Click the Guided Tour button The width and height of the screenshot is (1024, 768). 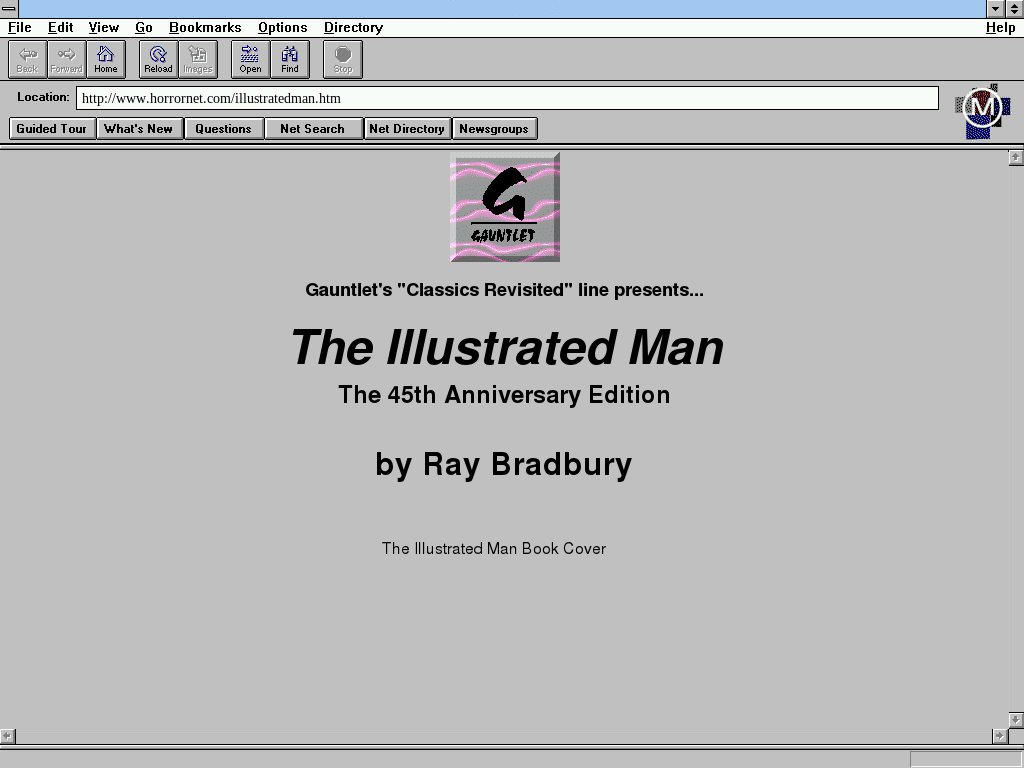tap(52, 128)
